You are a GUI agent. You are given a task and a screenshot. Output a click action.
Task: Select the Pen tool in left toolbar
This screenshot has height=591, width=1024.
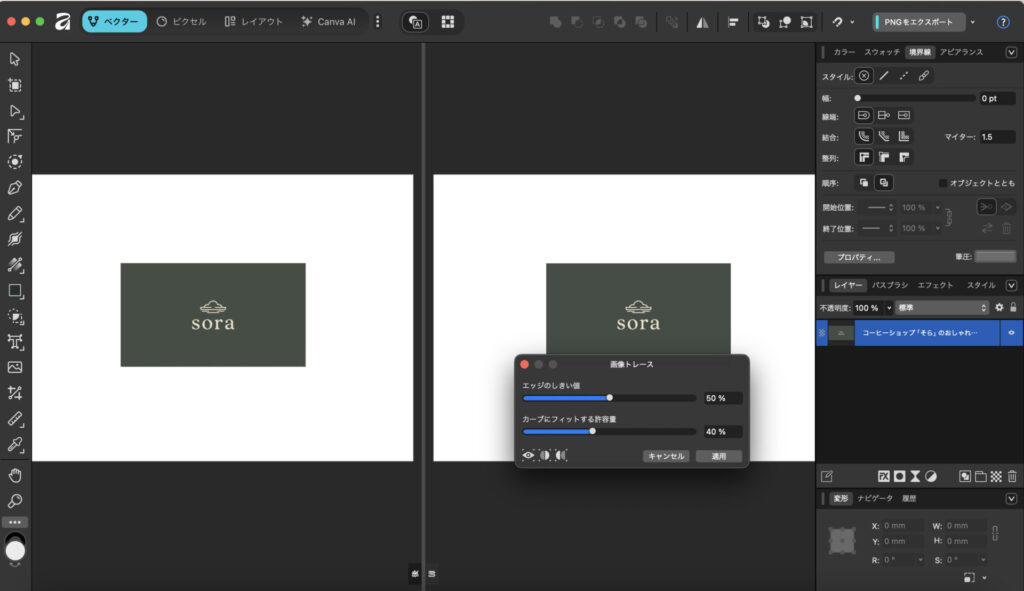point(15,188)
